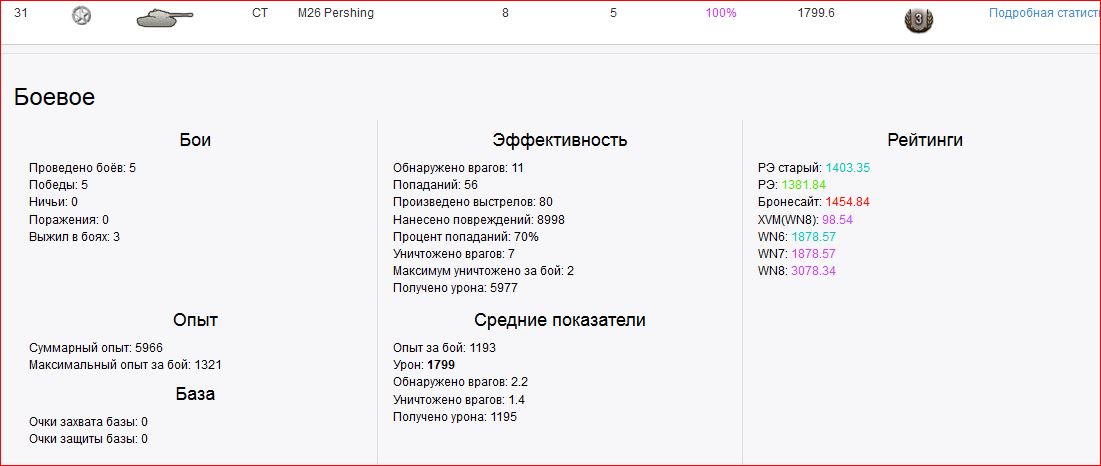This screenshot has height=466, width=1101.
Task: Click the СТ tank type cell
Action: coord(260,13)
